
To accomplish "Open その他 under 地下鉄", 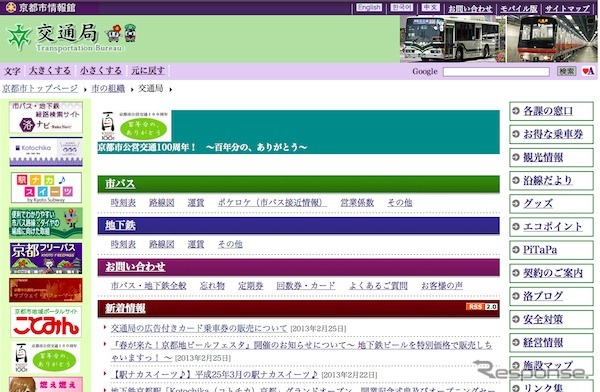I will tap(230, 244).
